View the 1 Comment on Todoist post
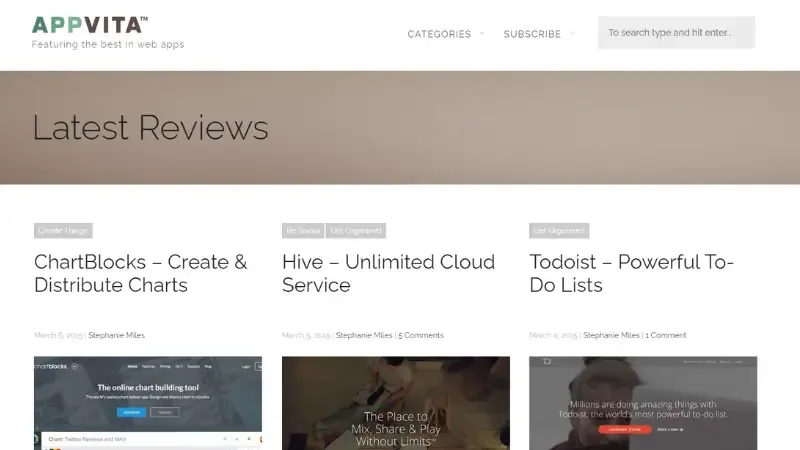The image size is (800, 450). (666, 335)
